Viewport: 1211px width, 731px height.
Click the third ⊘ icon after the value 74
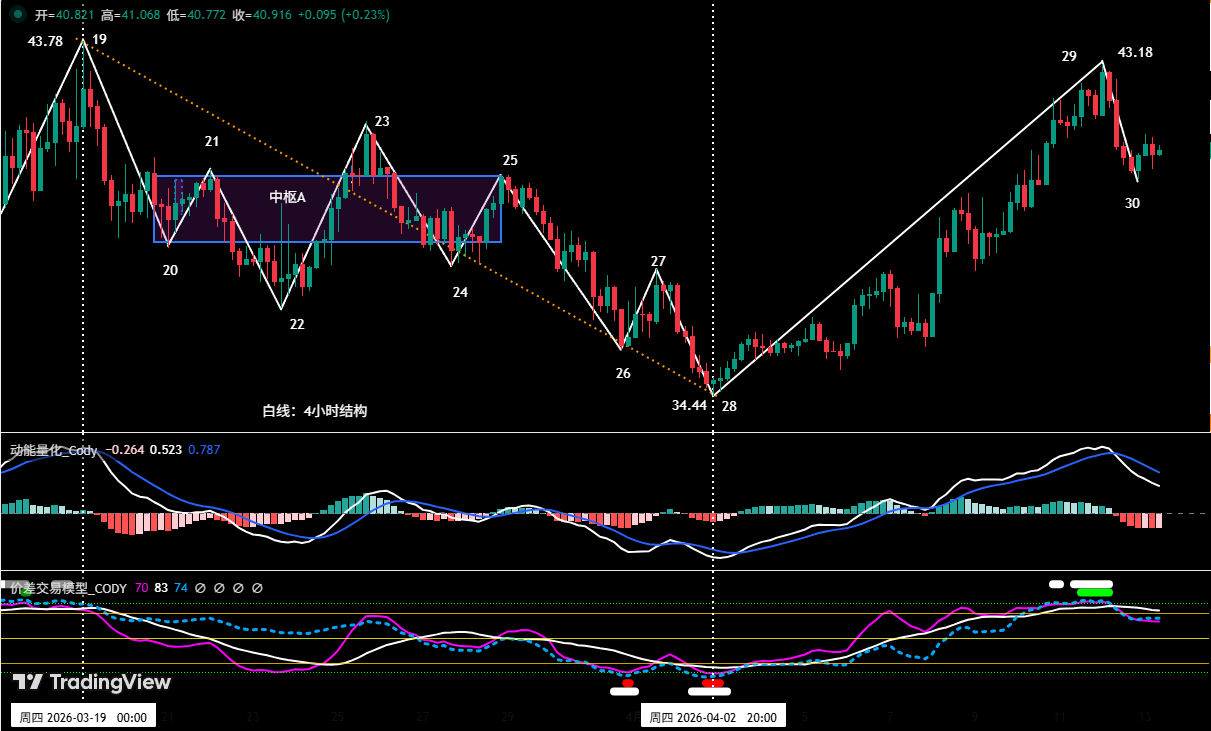click(239, 588)
